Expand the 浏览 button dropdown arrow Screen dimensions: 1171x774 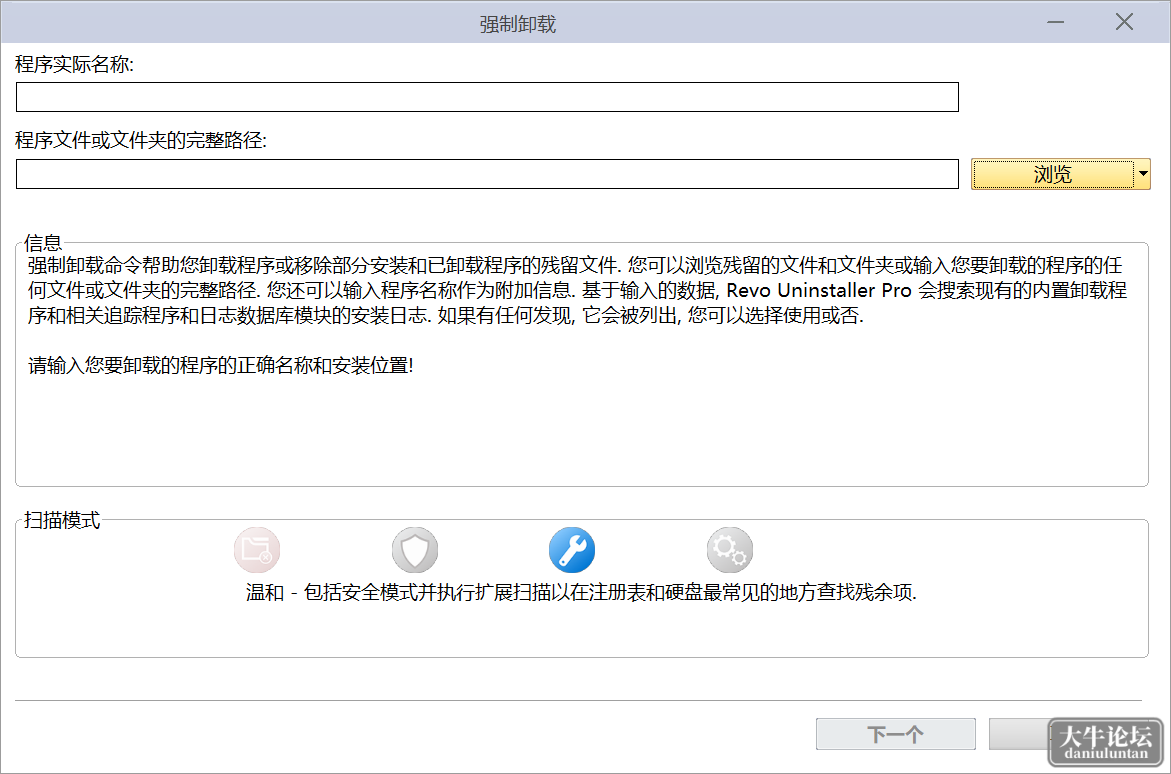pyautogui.click(x=1143, y=174)
